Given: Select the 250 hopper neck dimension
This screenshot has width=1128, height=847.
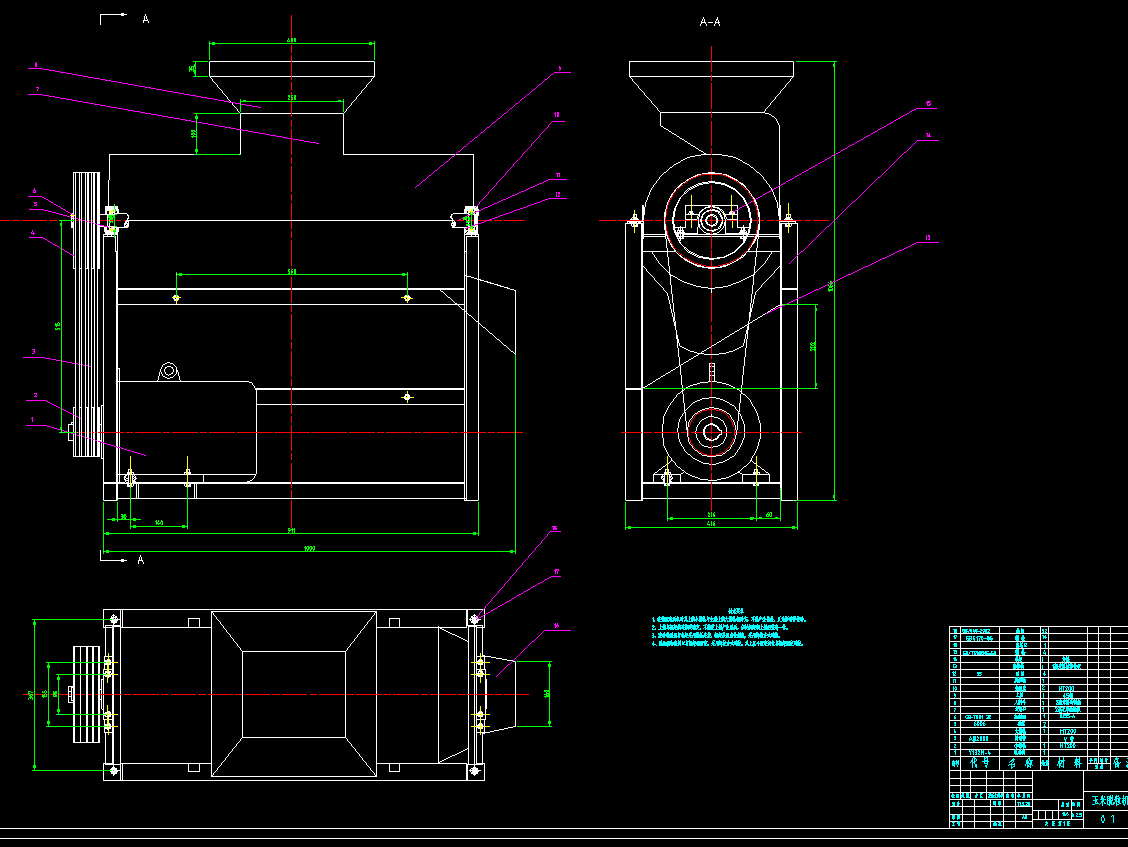Looking at the screenshot, I should [291, 98].
